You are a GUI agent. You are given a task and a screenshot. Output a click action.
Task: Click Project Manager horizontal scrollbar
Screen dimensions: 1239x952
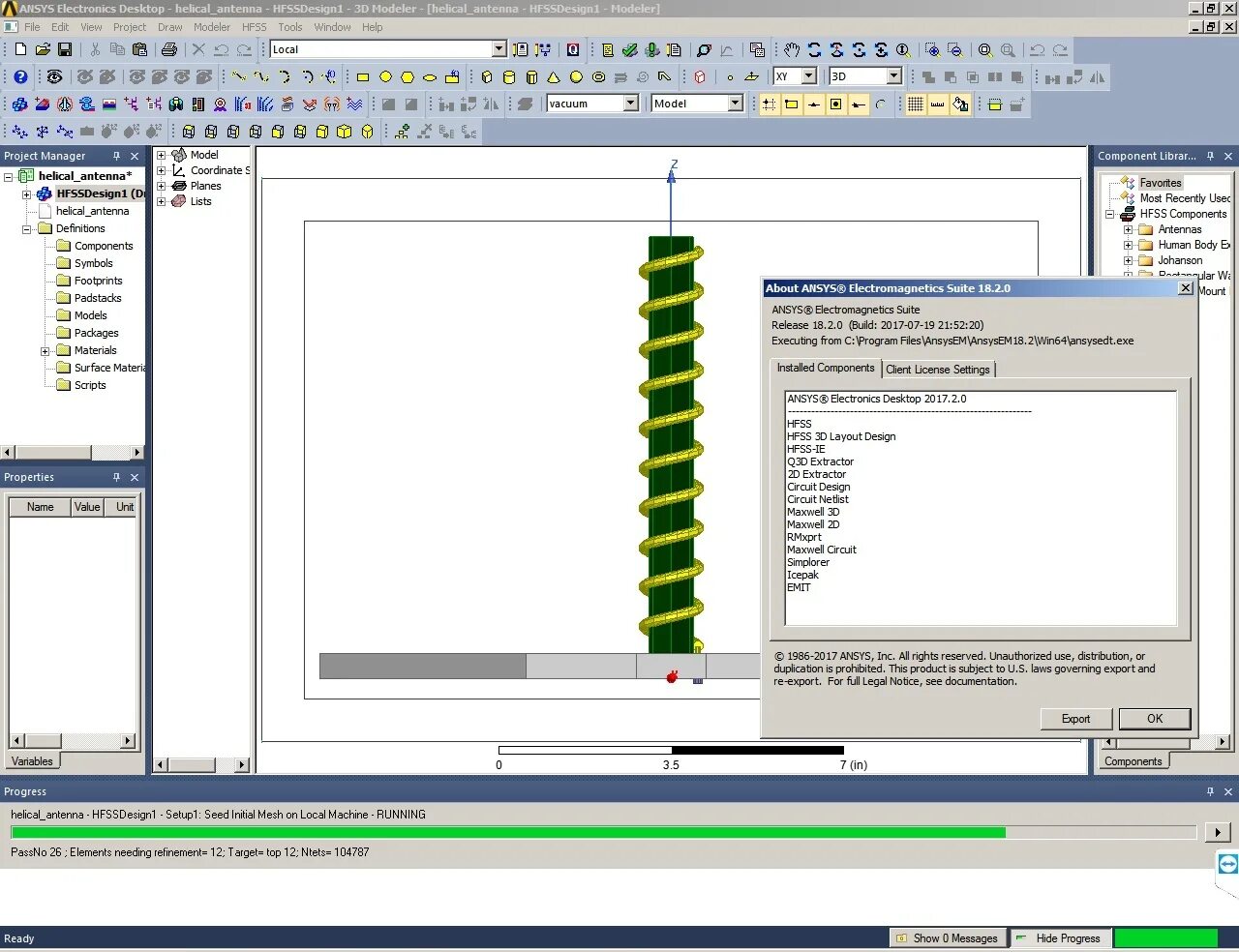(72, 452)
